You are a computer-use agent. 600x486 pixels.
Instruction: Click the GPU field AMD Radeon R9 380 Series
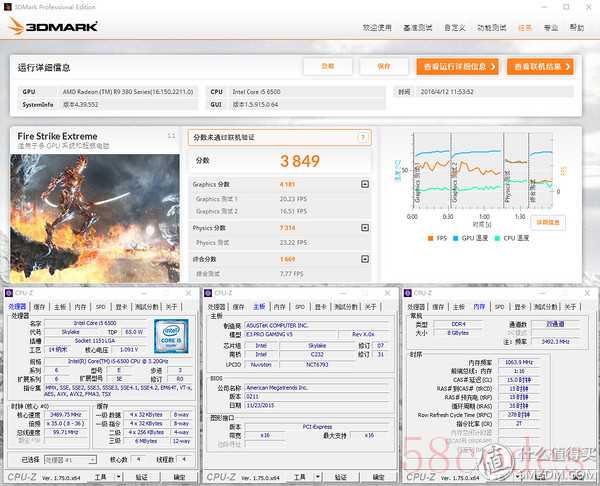tap(128, 92)
